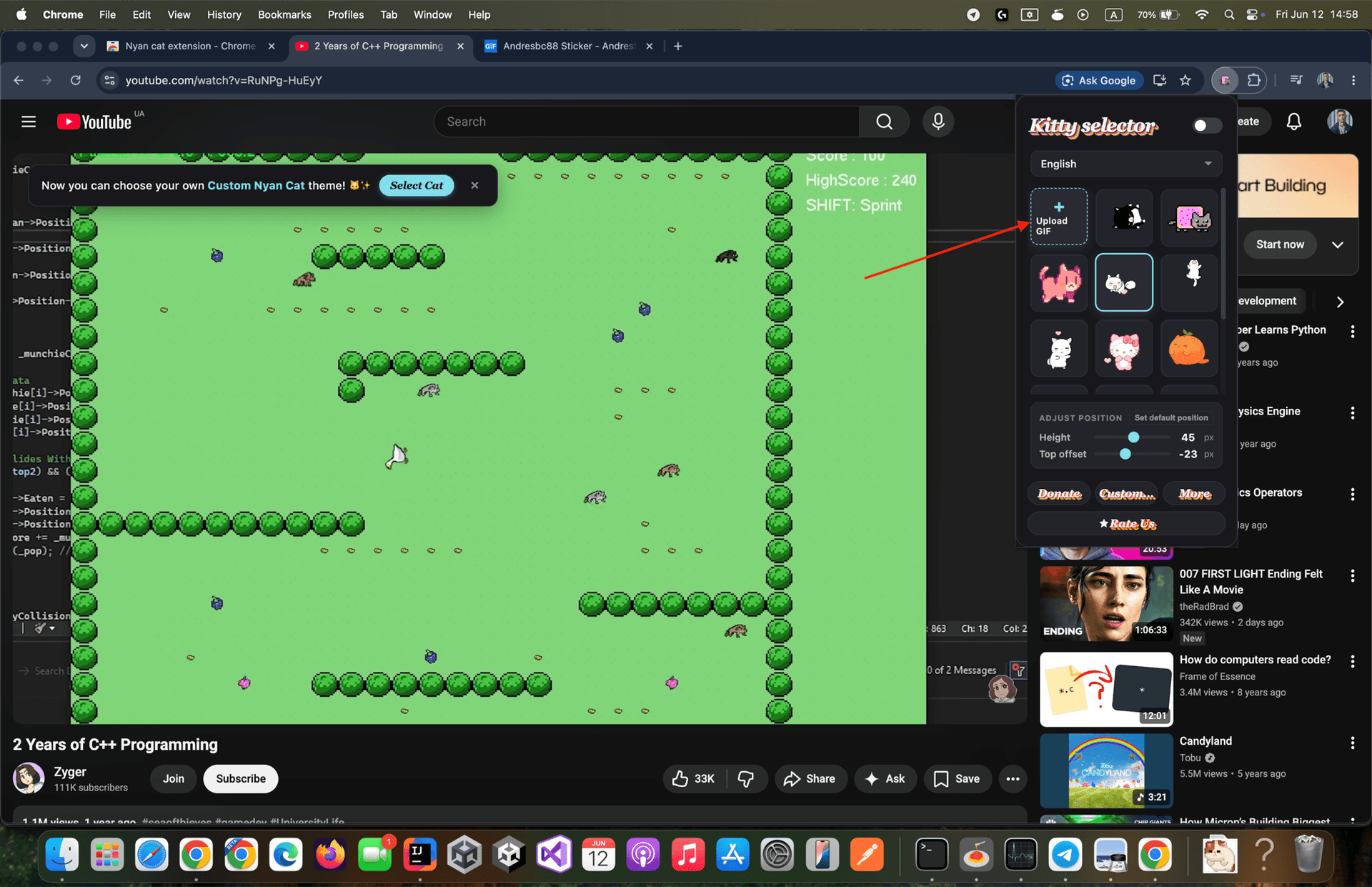Open the Kitty selector extension icon
Viewport: 1372px width, 887px height.
(1225, 80)
